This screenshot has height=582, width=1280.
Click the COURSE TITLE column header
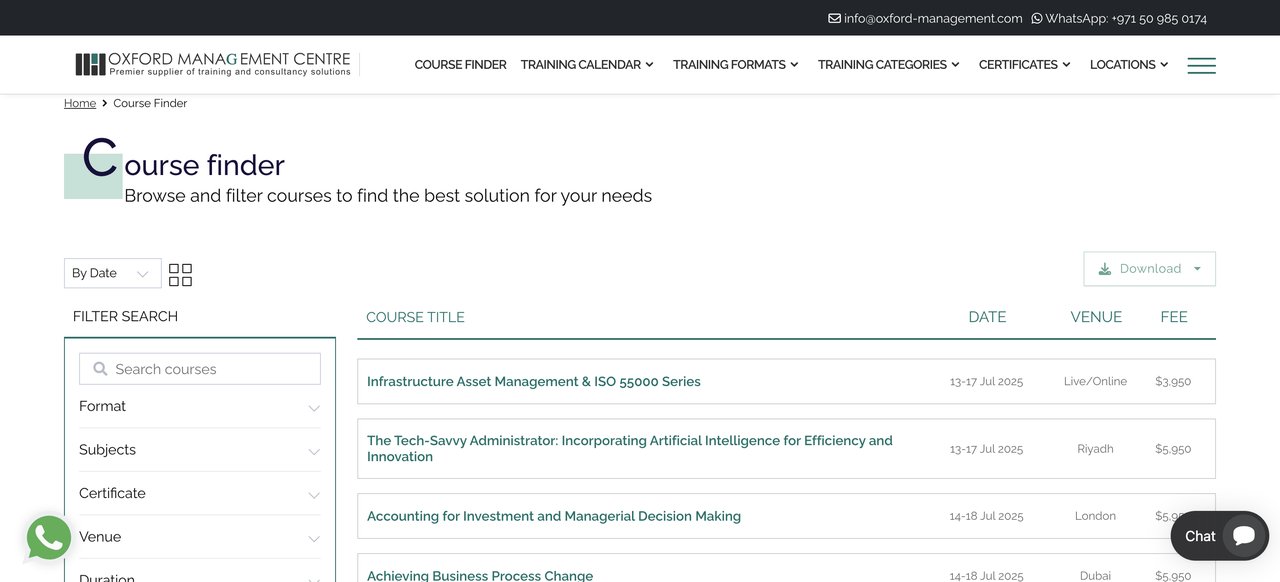pyautogui.click(x=415, y=317)
